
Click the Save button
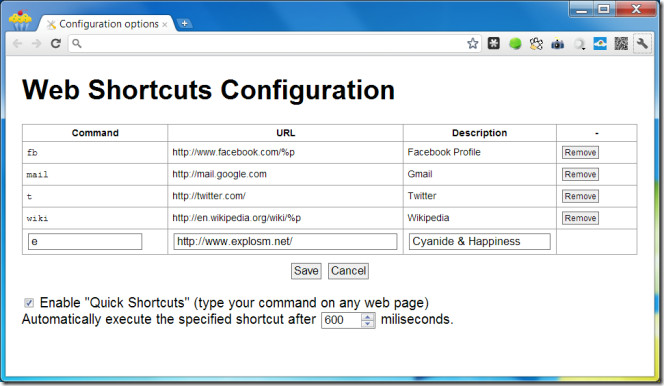point(306,271)
